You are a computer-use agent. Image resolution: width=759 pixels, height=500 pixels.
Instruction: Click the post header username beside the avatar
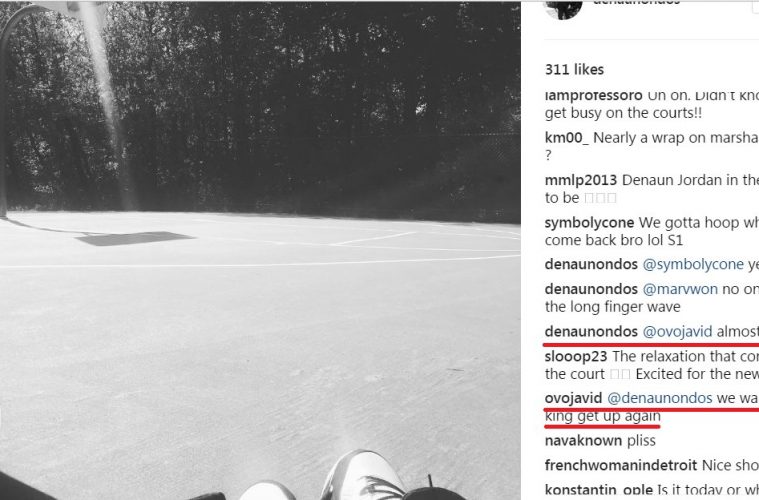pyautogui.click(x=637, y=2)
